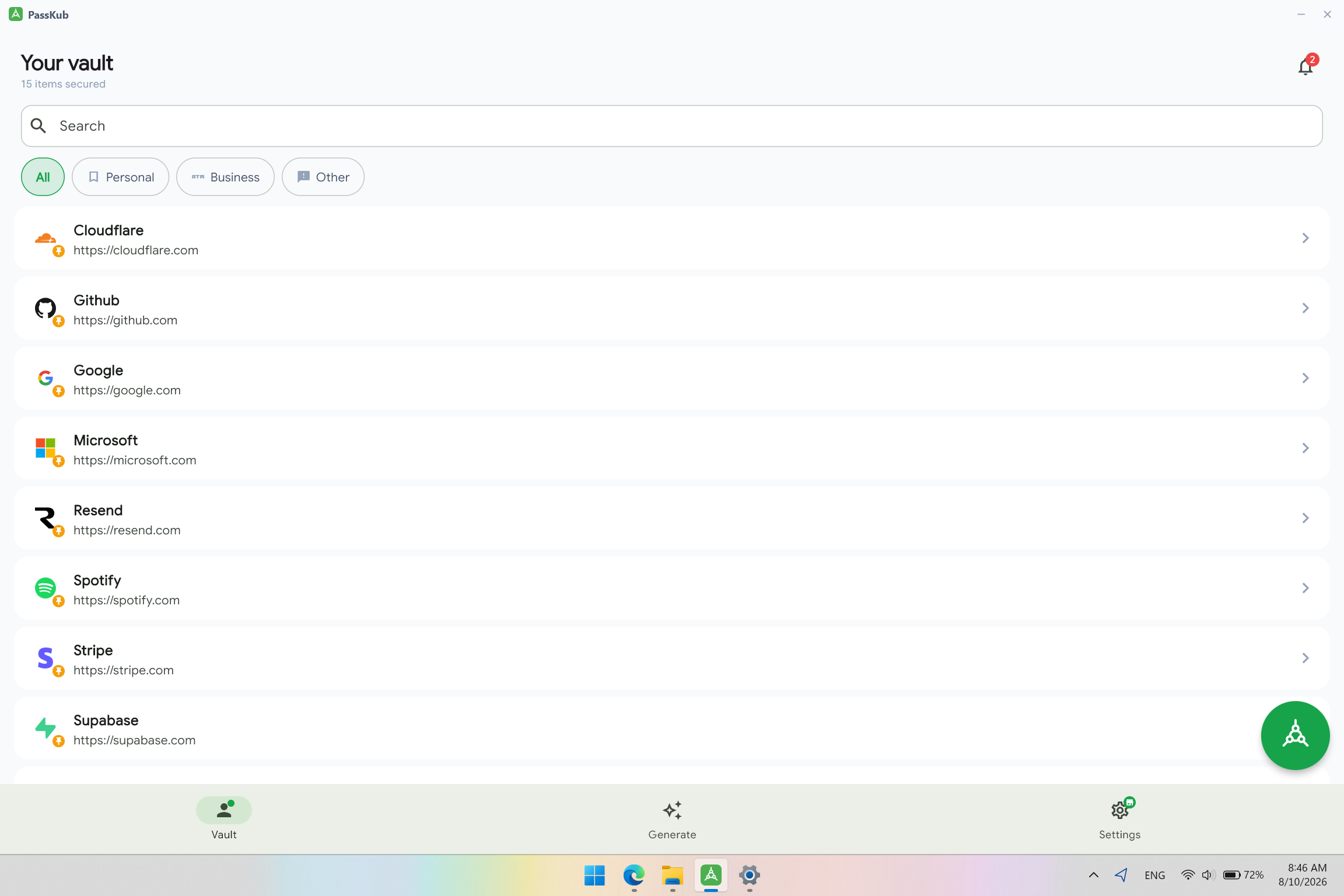
Task: Show hidden tray icons chevron
Action: (x=1094, y=875)
